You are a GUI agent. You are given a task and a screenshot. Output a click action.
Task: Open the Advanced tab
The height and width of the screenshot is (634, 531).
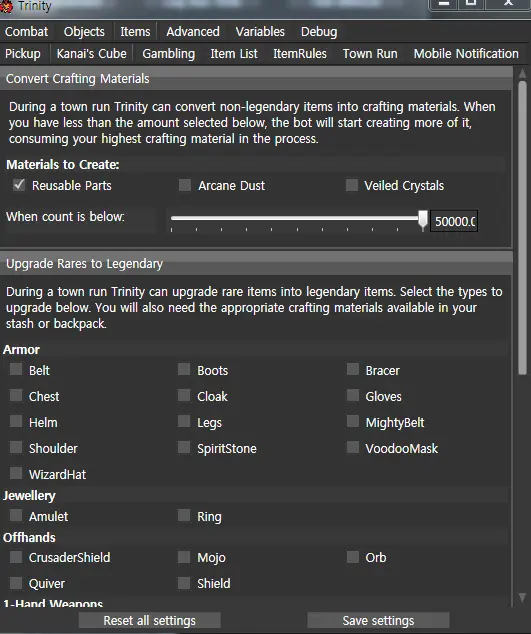point(193,32)
